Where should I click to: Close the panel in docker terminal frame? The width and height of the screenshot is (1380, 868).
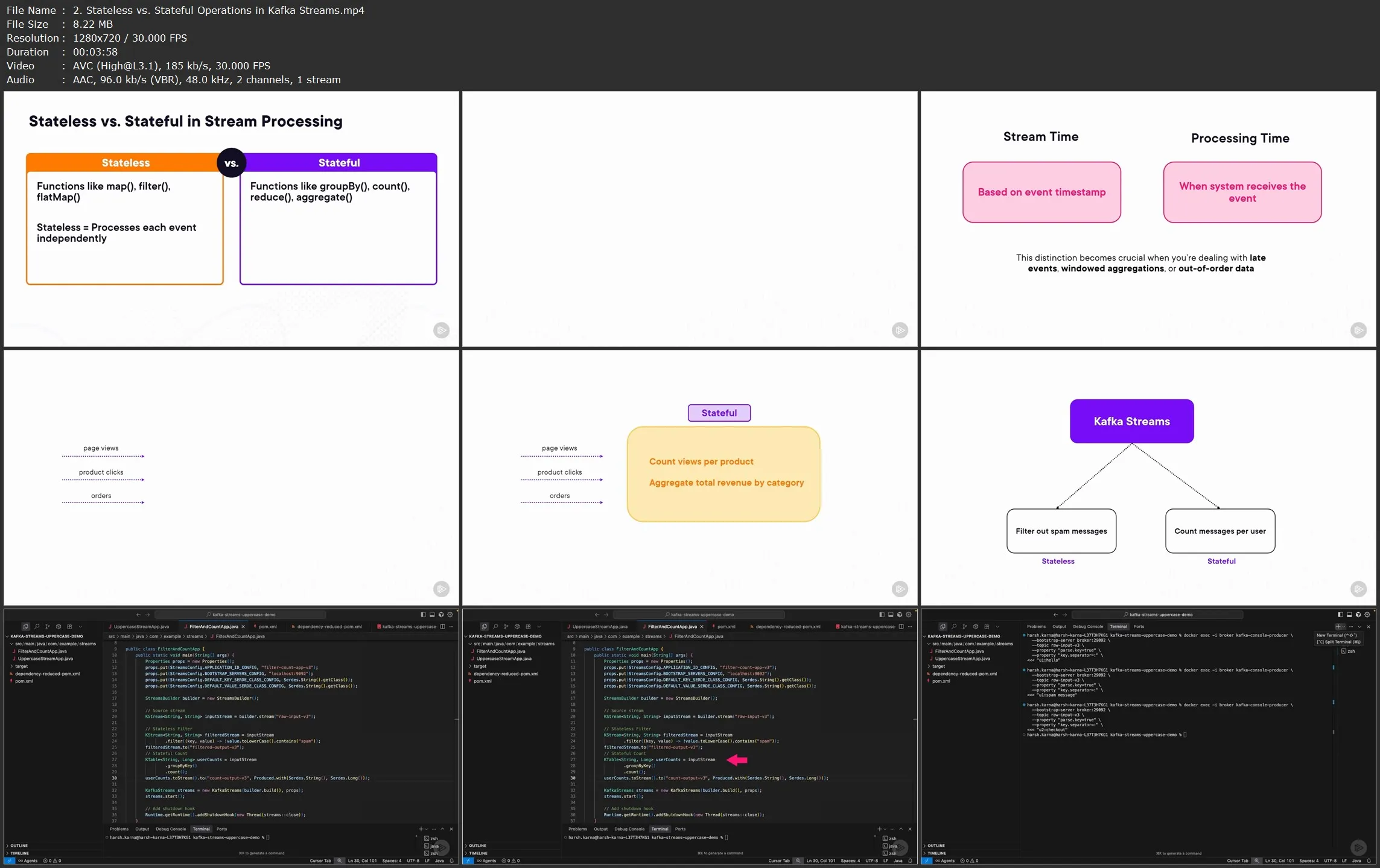click(x=1368, y=627)
